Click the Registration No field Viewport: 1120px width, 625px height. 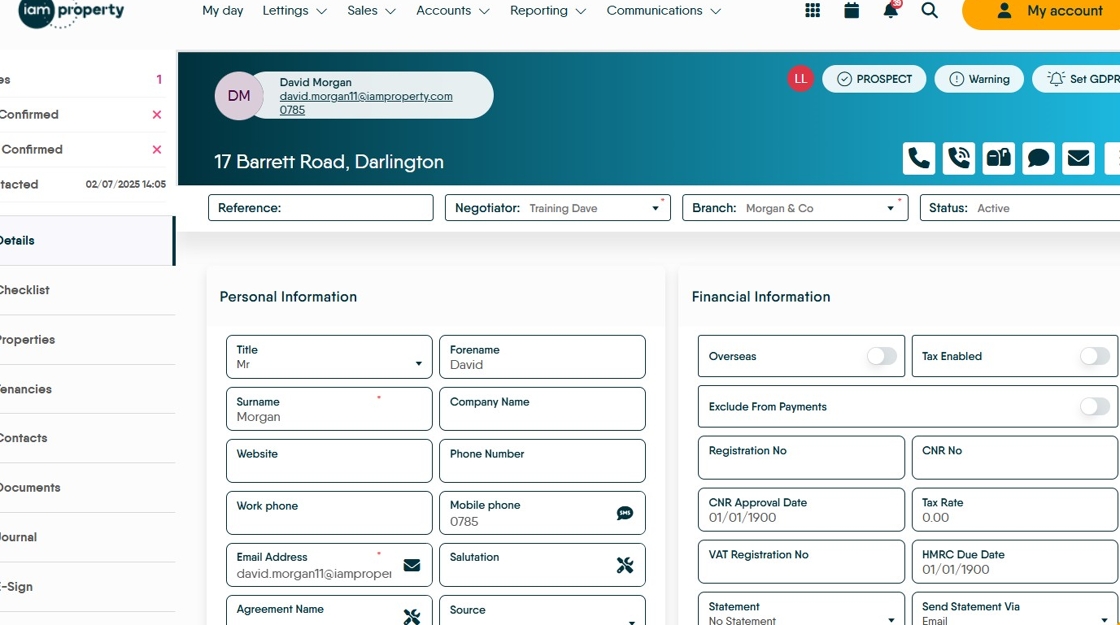point(801,458)
